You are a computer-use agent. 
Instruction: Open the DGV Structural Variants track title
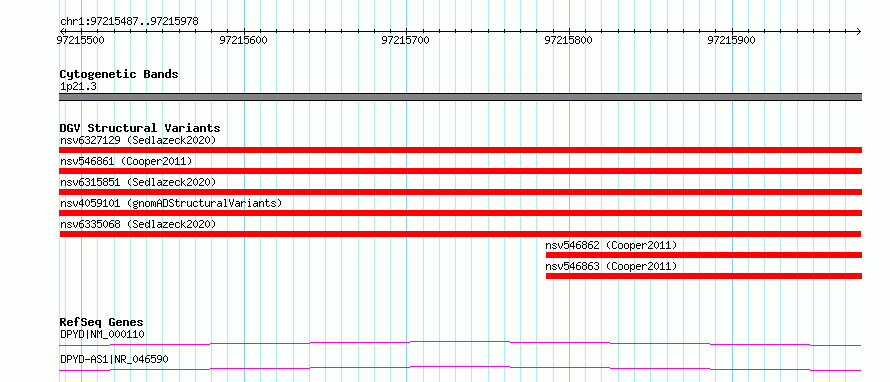pyautogui.click(x=140, y=128)
